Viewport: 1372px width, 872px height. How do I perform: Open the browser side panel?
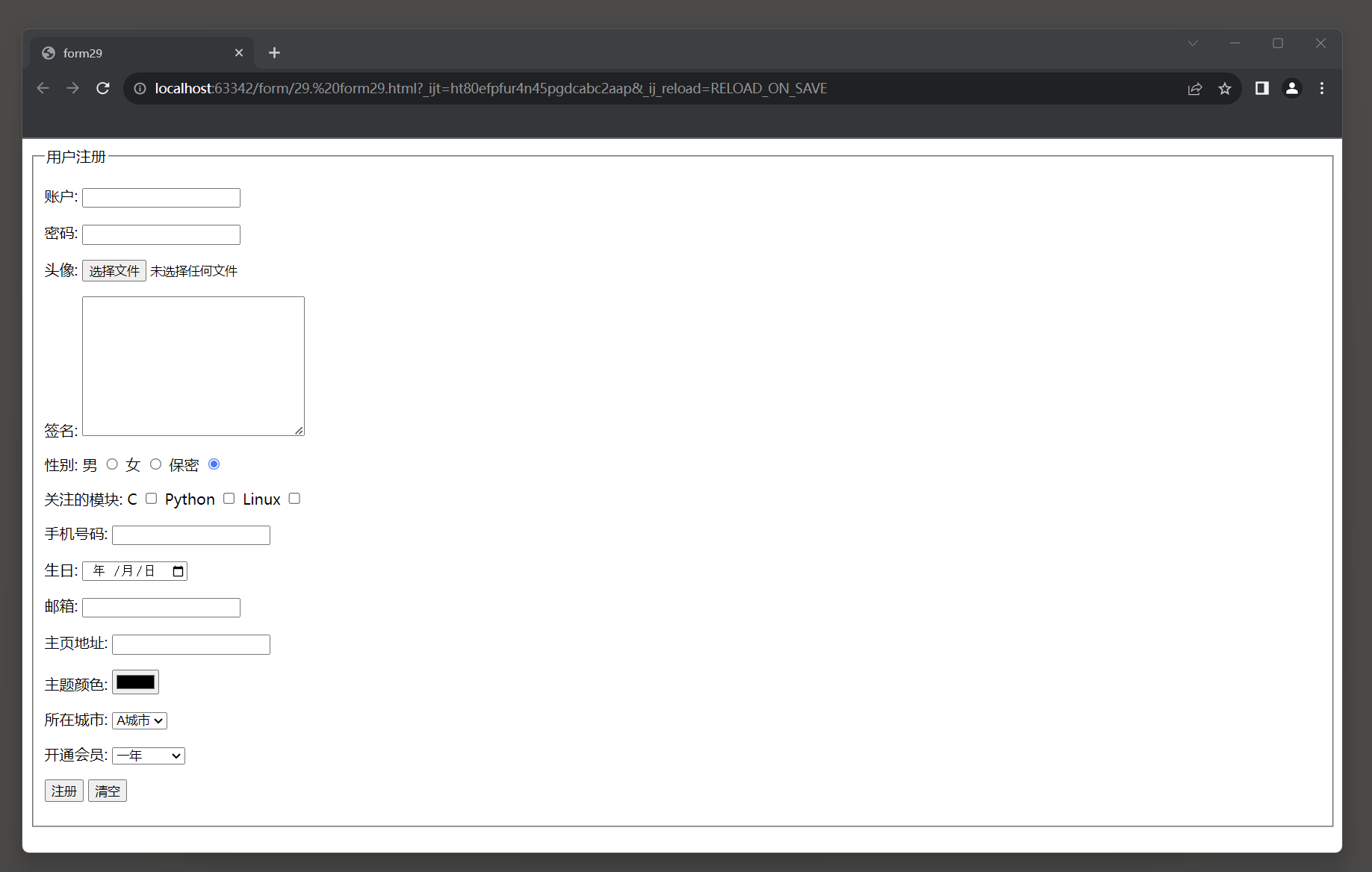1262,88
